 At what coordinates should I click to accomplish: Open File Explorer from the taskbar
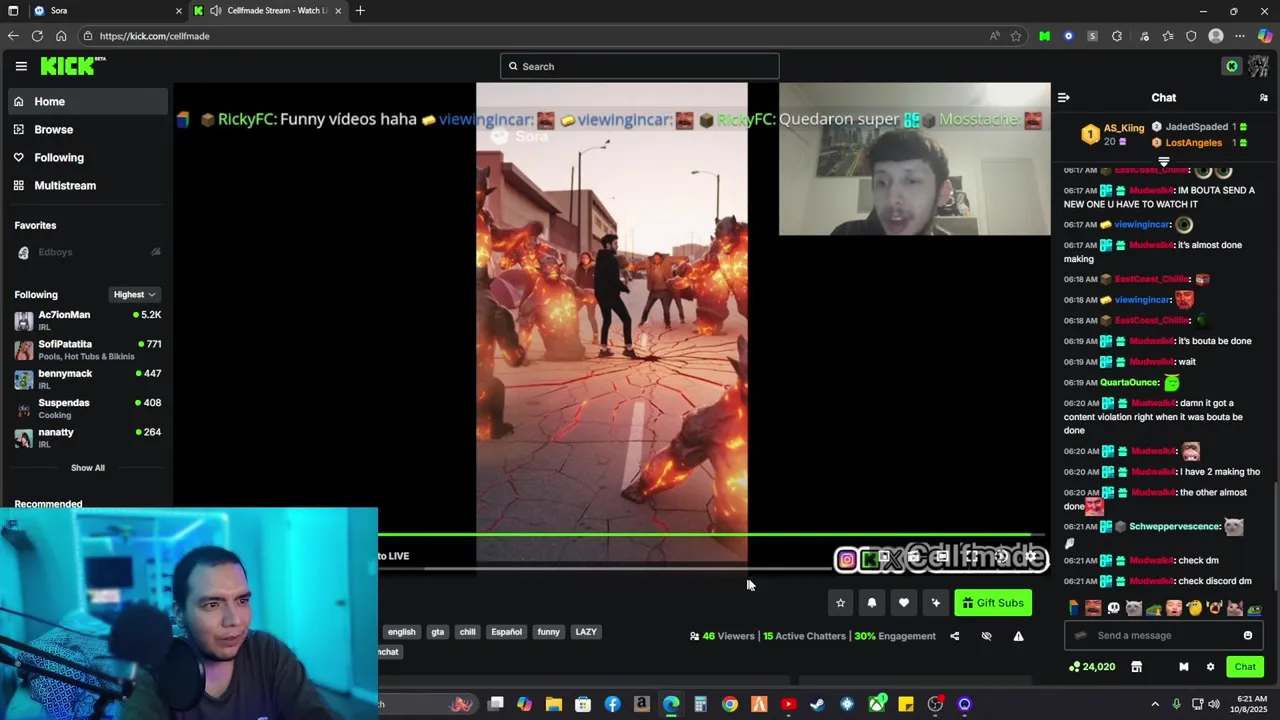click(x=554, y=705)
